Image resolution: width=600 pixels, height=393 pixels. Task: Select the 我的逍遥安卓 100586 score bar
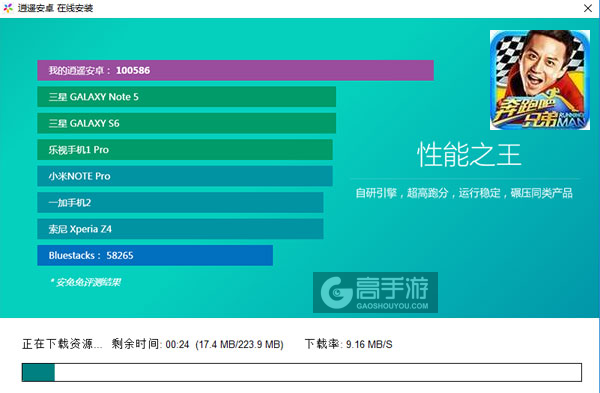(235, 70)
